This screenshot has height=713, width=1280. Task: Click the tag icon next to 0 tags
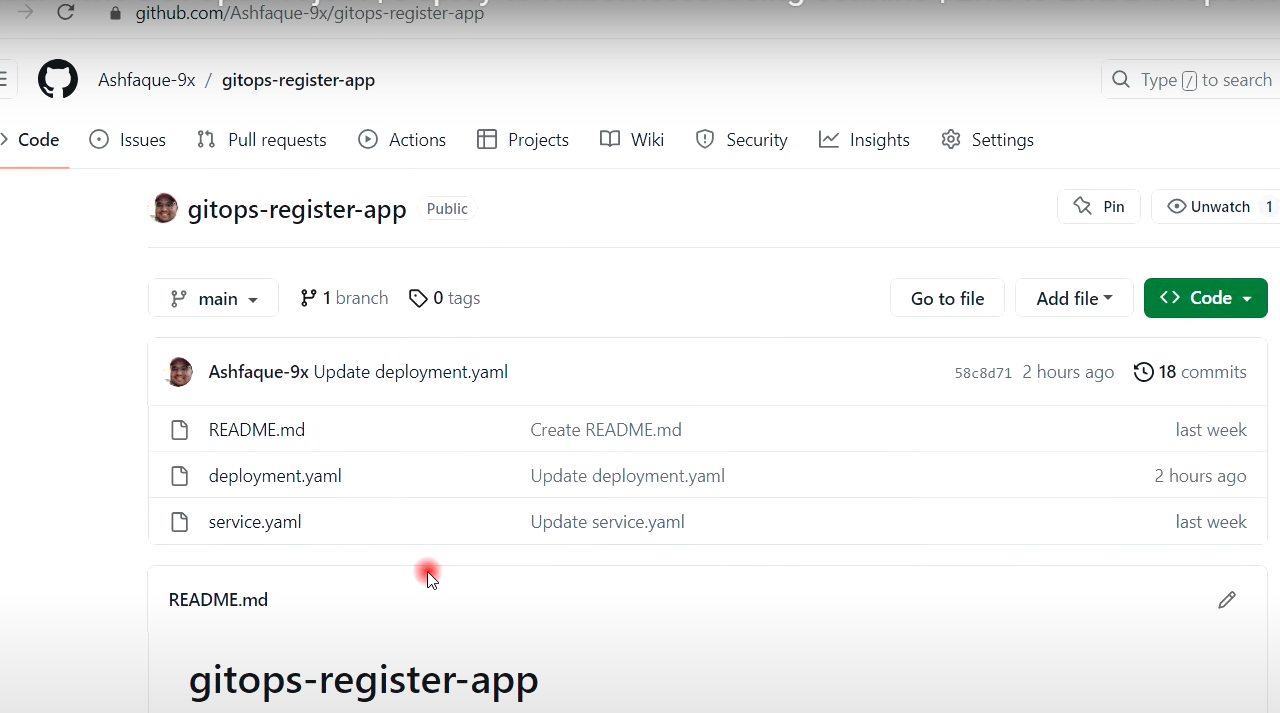(418, 298)
